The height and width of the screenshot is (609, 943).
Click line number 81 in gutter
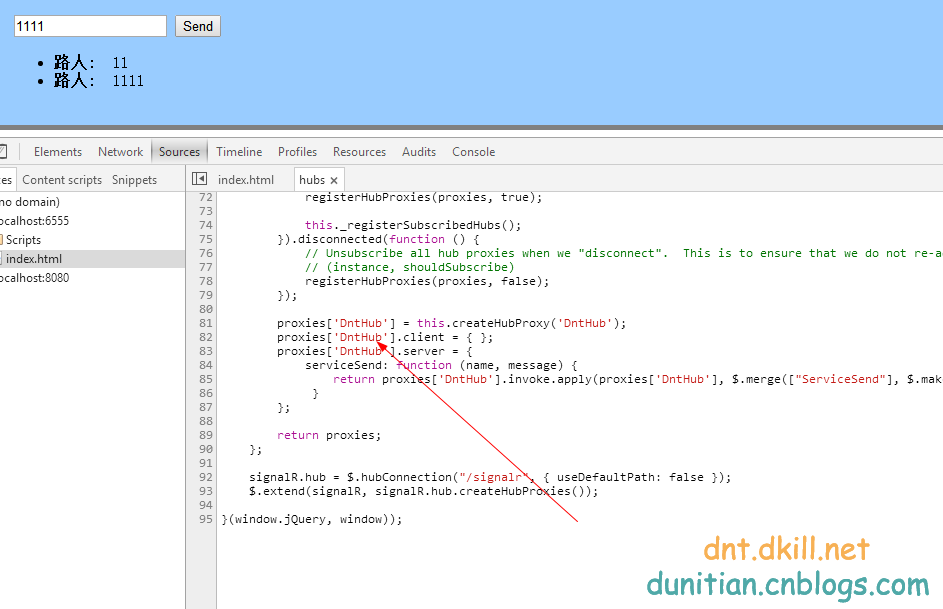coord(206,323)
